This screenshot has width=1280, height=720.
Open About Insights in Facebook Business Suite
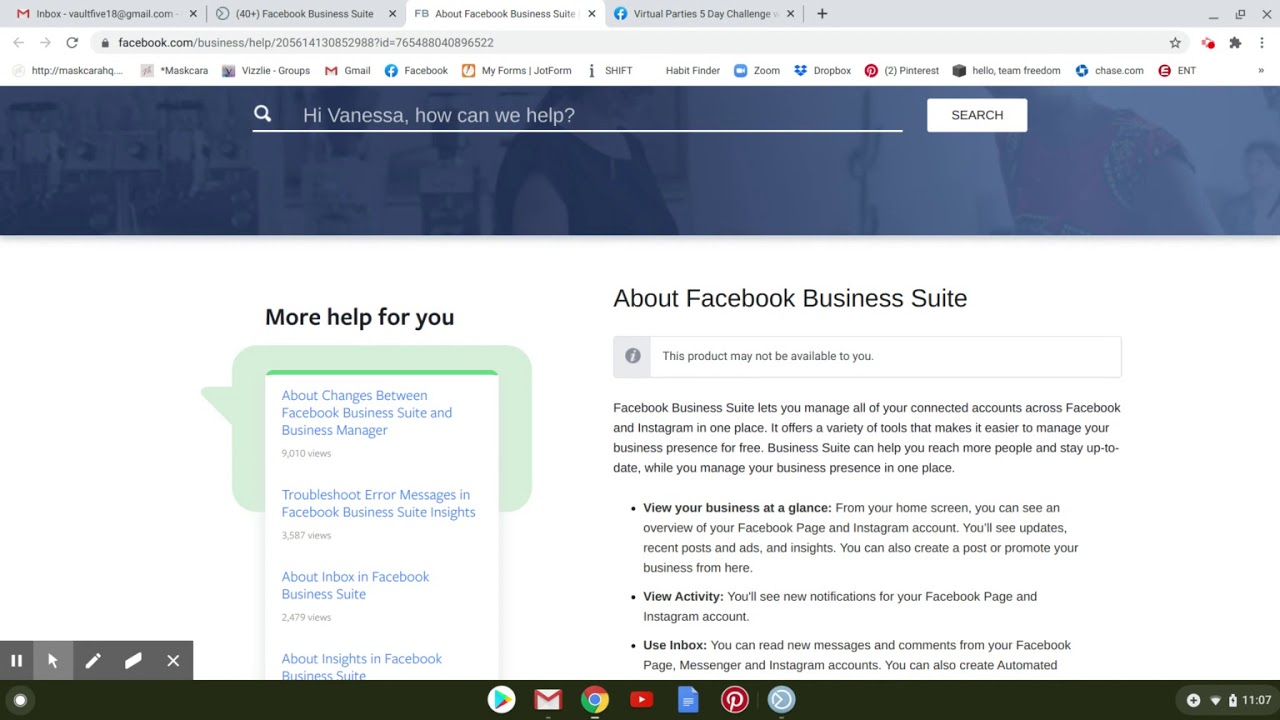361,667
